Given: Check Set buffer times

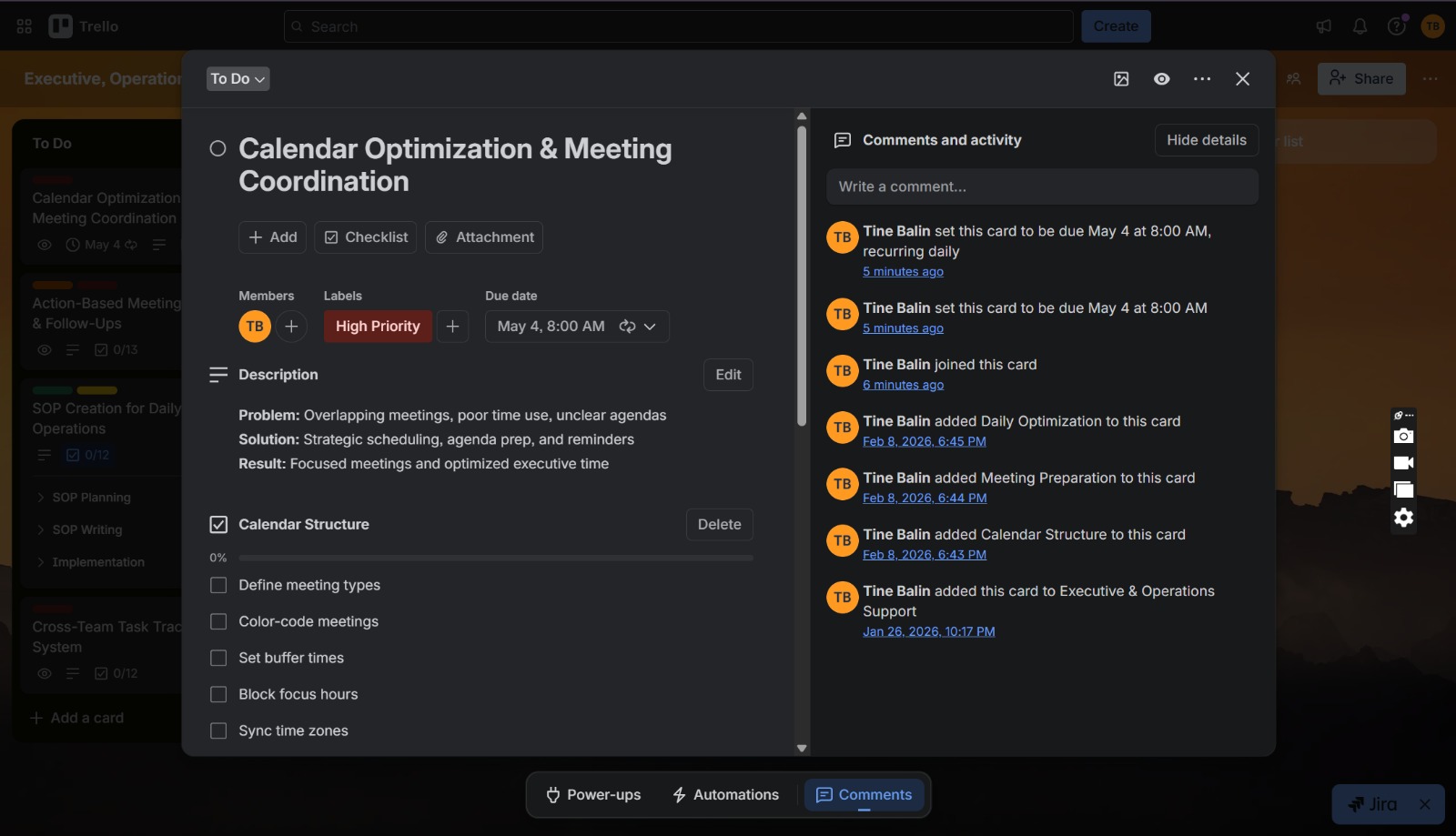Looking at the screenshot, I should (218, 659).
